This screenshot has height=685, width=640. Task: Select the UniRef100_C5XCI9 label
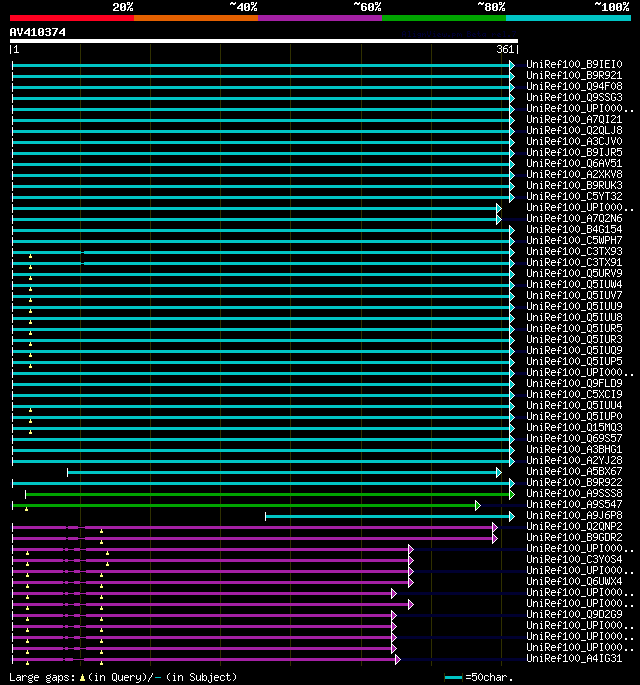pyautogui.click(x=574, y=394)
